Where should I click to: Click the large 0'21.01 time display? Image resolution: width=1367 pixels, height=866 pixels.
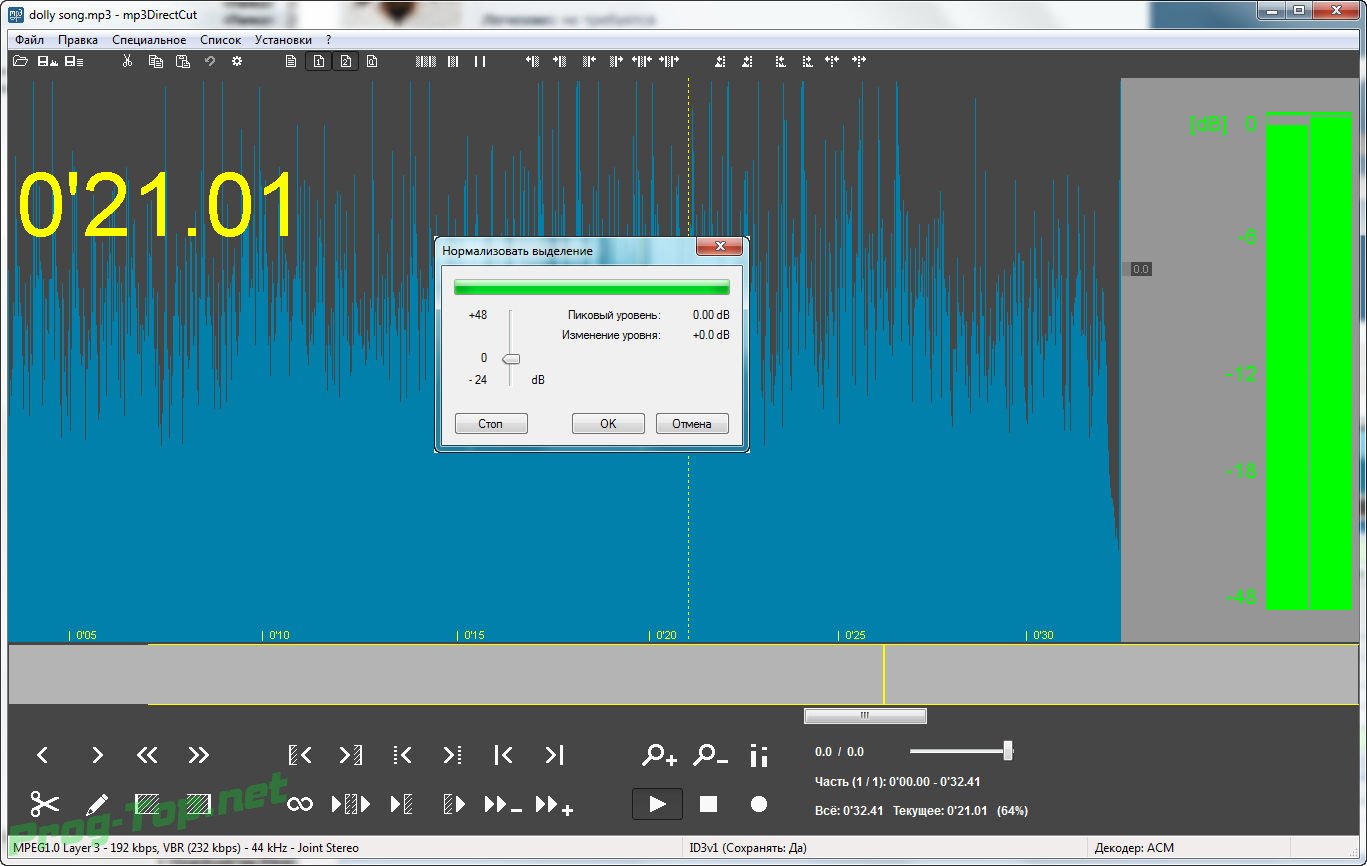point(157,204)
